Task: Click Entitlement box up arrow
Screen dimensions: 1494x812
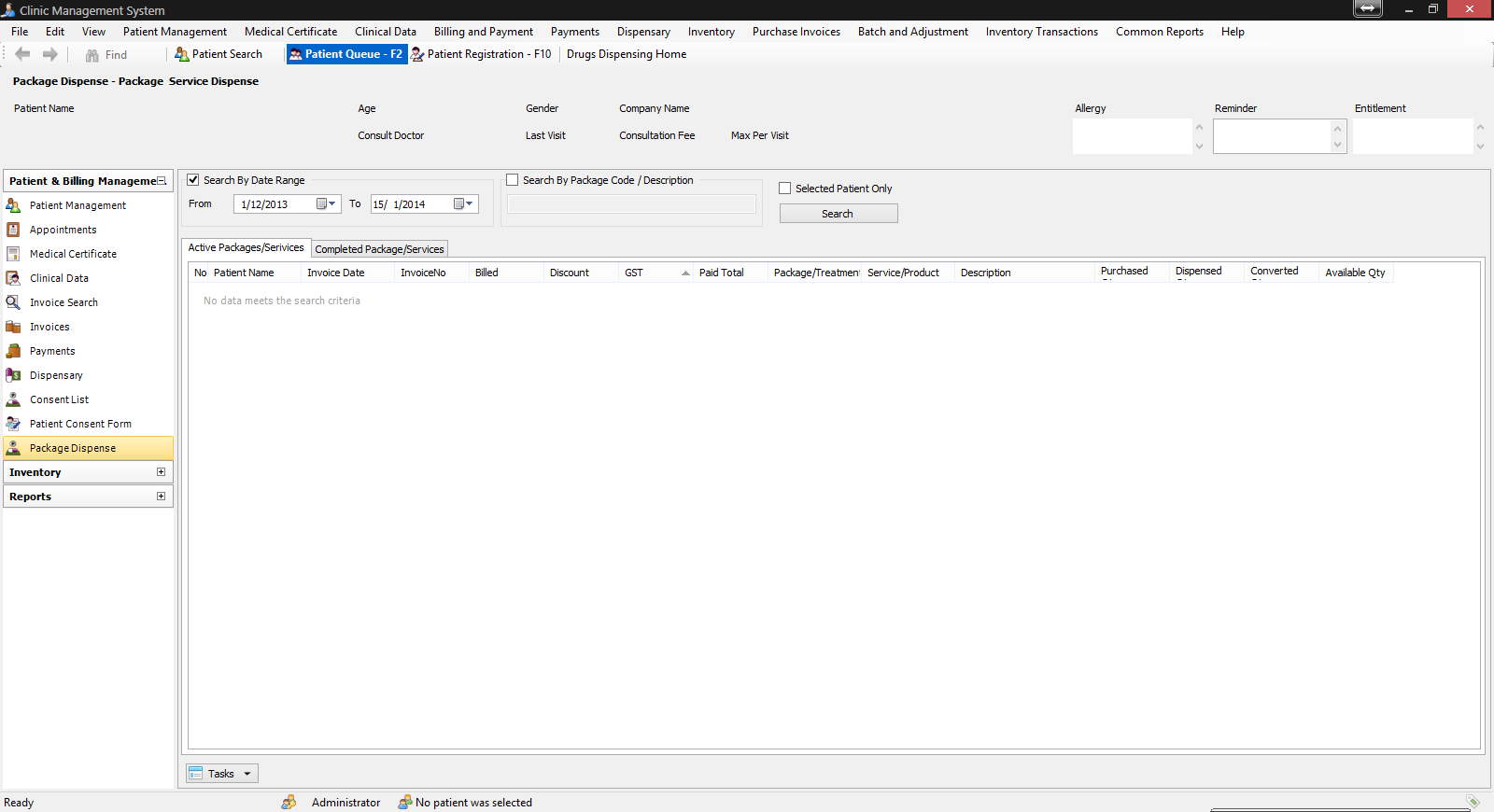Action: click(1480, 127)
